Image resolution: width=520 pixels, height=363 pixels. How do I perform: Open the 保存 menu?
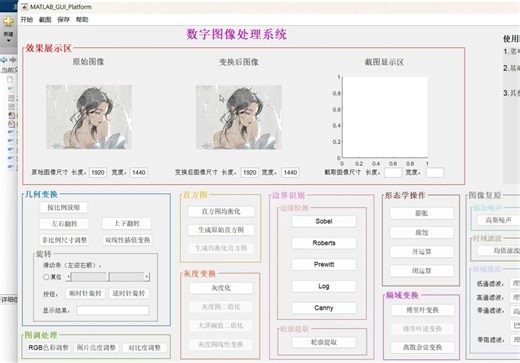(x=63, y=20)
